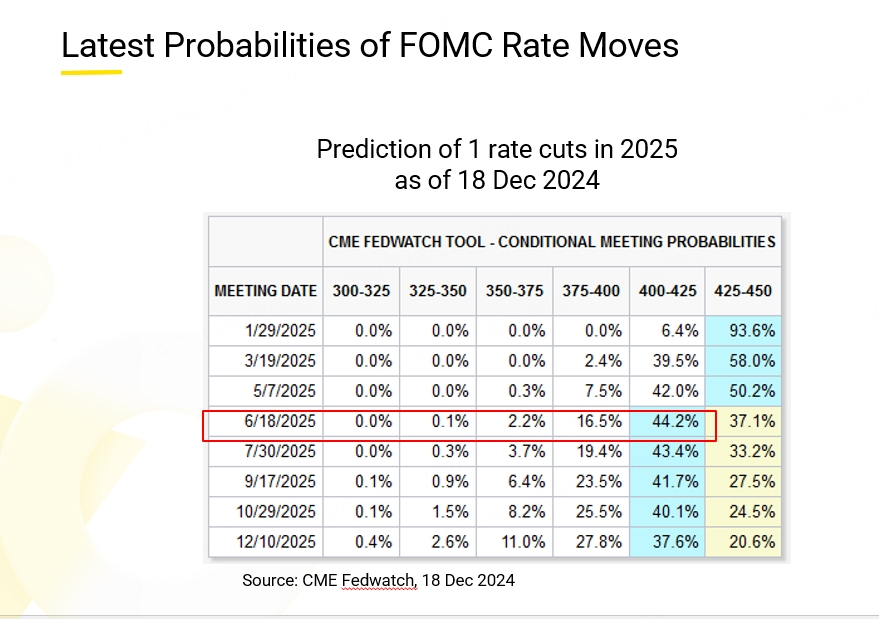Select the 300-325 column header
This screenshot has width=879, height=619.
361,291
